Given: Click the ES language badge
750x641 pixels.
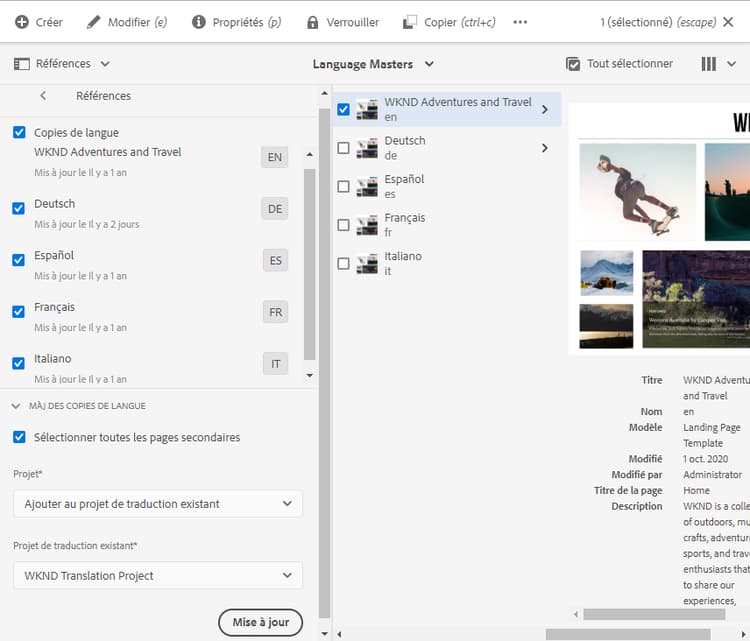Looking at the screenshot, I should (276, 260).
